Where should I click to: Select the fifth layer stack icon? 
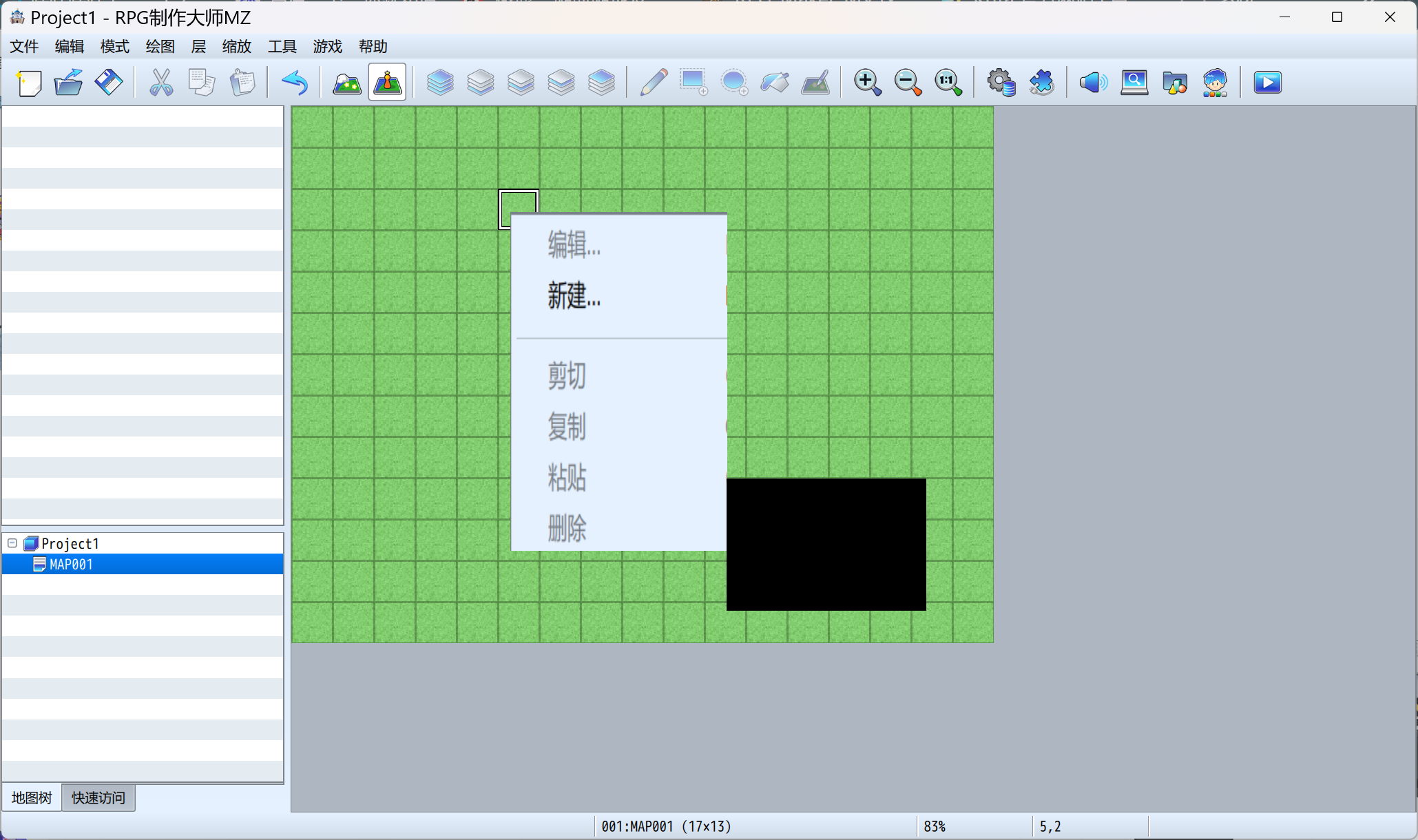[602, 83]
